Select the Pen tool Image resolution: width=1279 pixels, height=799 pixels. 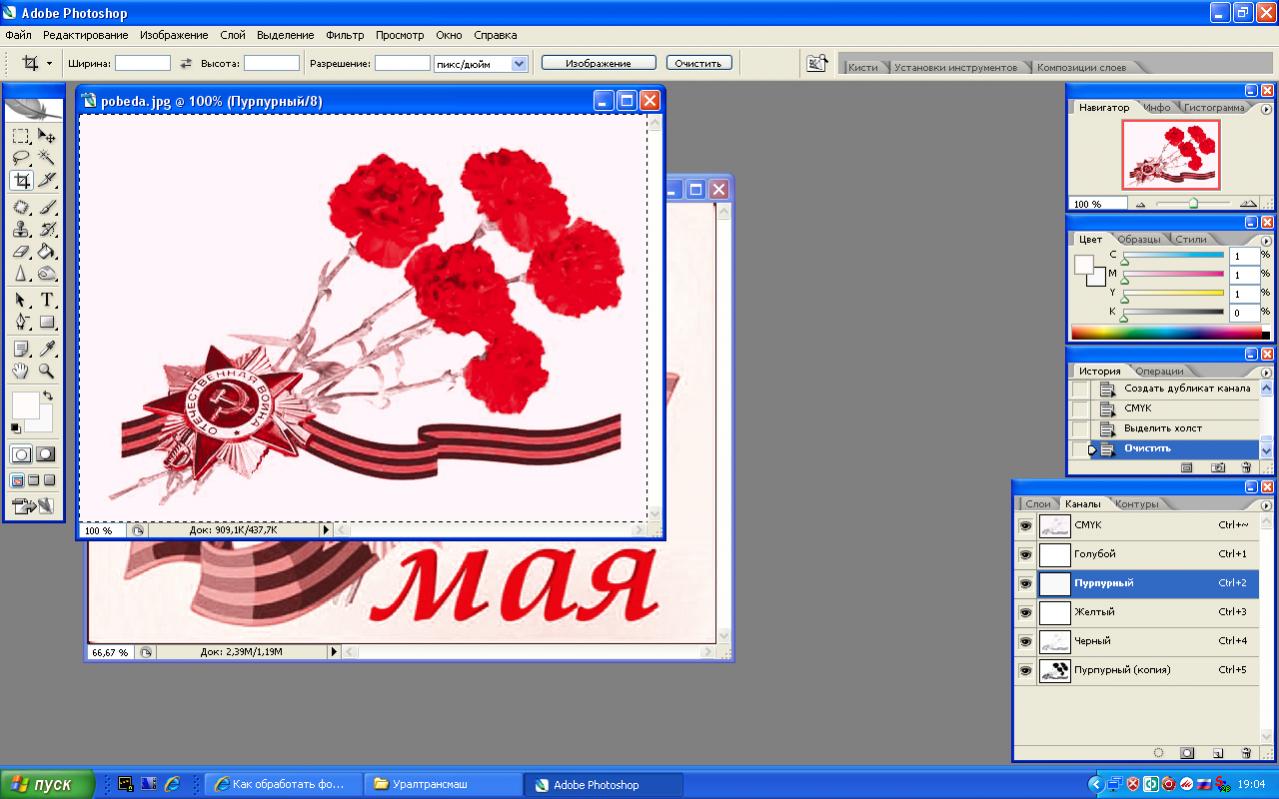pyautogui.click(x=21, y=322)
